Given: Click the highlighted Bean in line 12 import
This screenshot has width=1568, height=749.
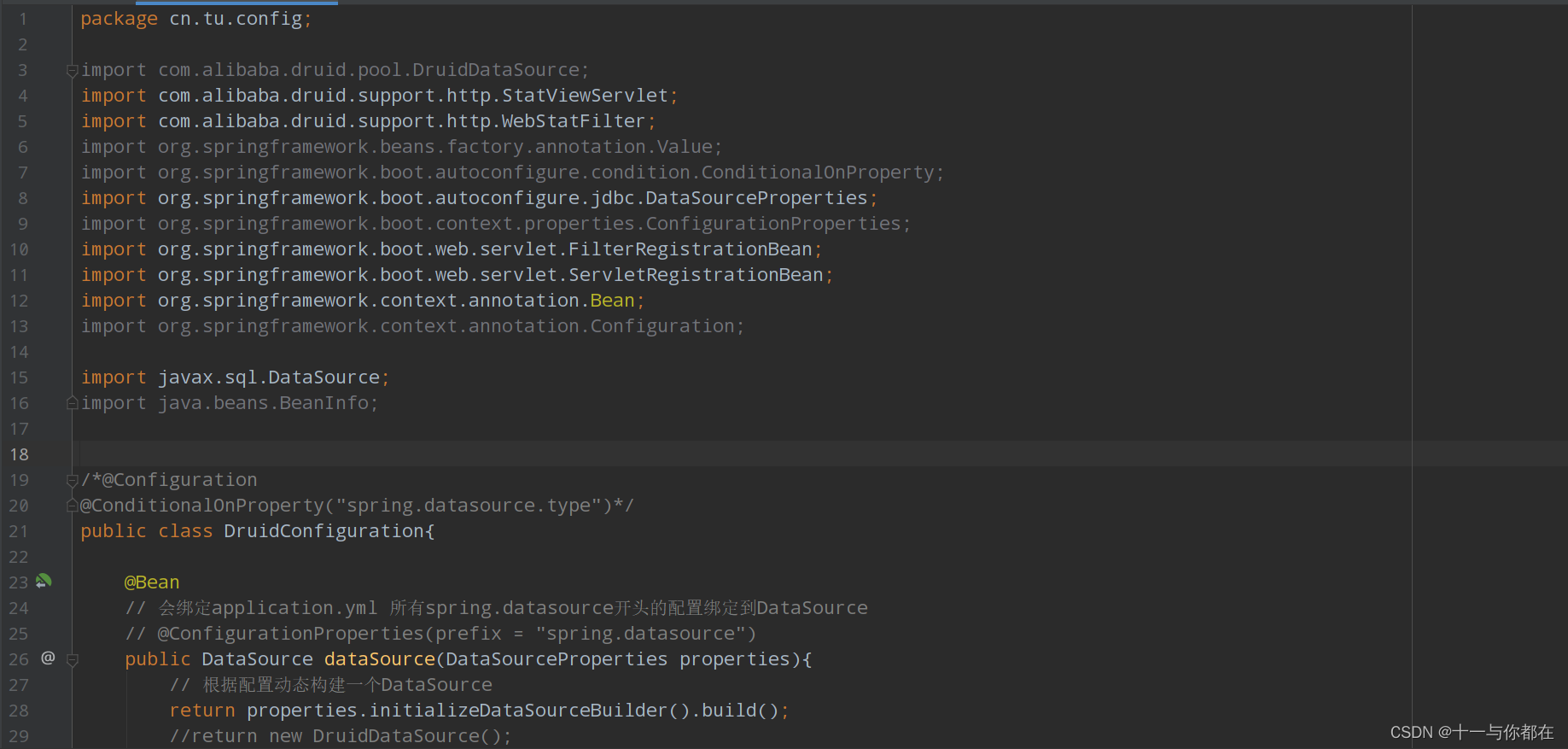Looking at the screenshot, I should (612, 301).
